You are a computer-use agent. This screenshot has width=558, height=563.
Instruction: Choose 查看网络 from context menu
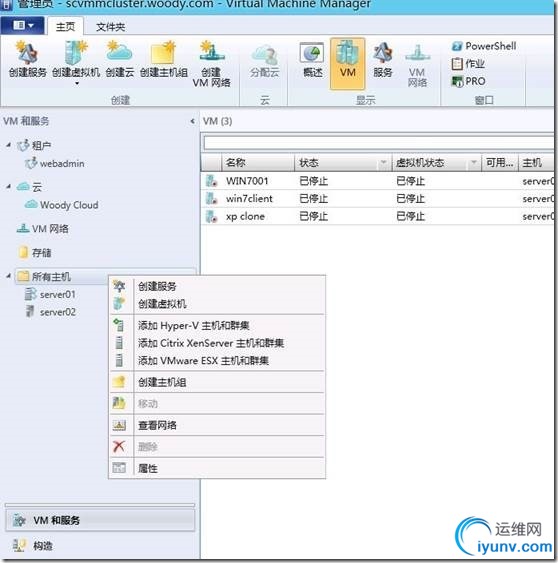tap(217, 425)
